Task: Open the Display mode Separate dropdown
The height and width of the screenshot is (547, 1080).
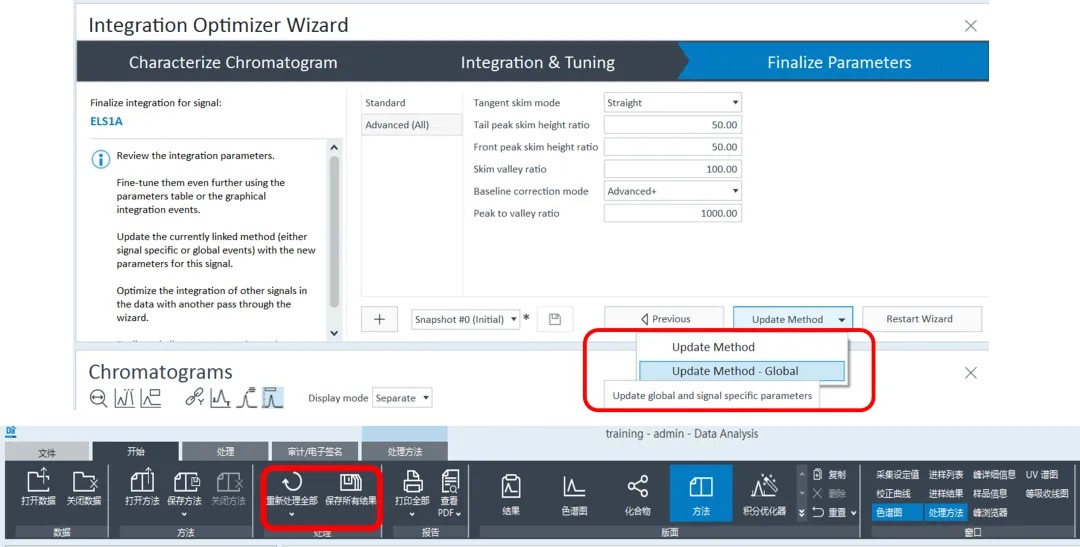Action: [402, 398]
